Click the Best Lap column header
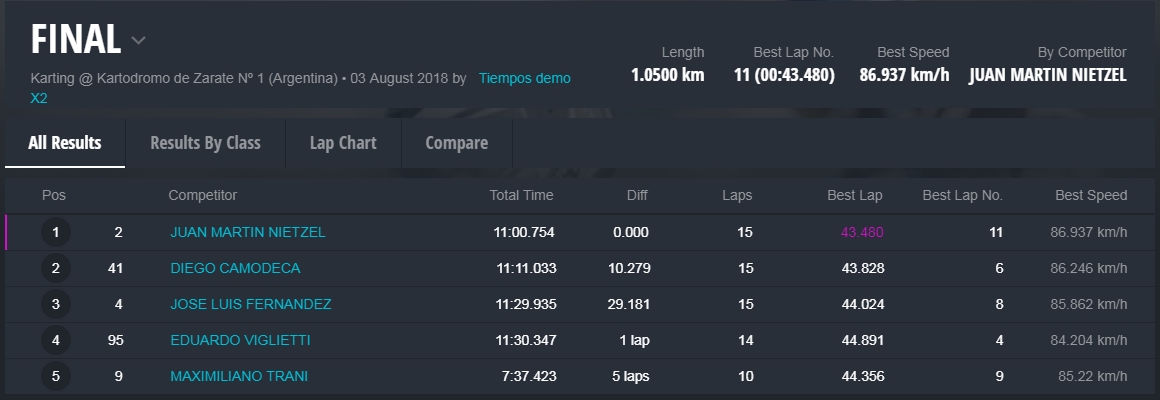Viewport: 1160px width, 400px height. [855, 195]
